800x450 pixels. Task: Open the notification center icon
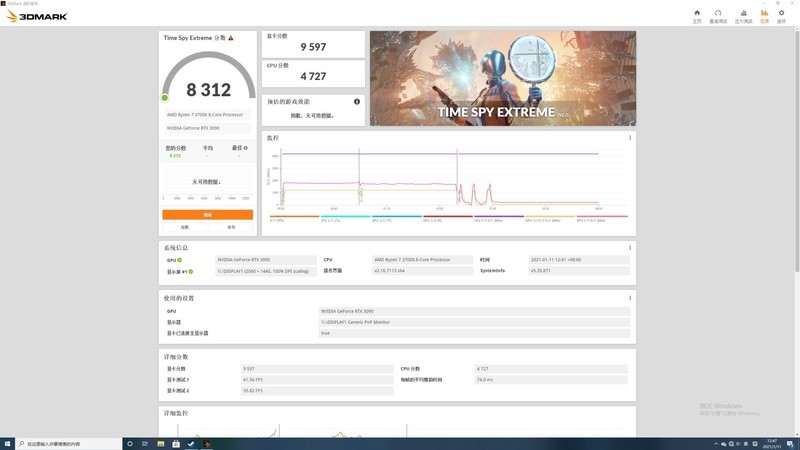(x=790, y=444)
